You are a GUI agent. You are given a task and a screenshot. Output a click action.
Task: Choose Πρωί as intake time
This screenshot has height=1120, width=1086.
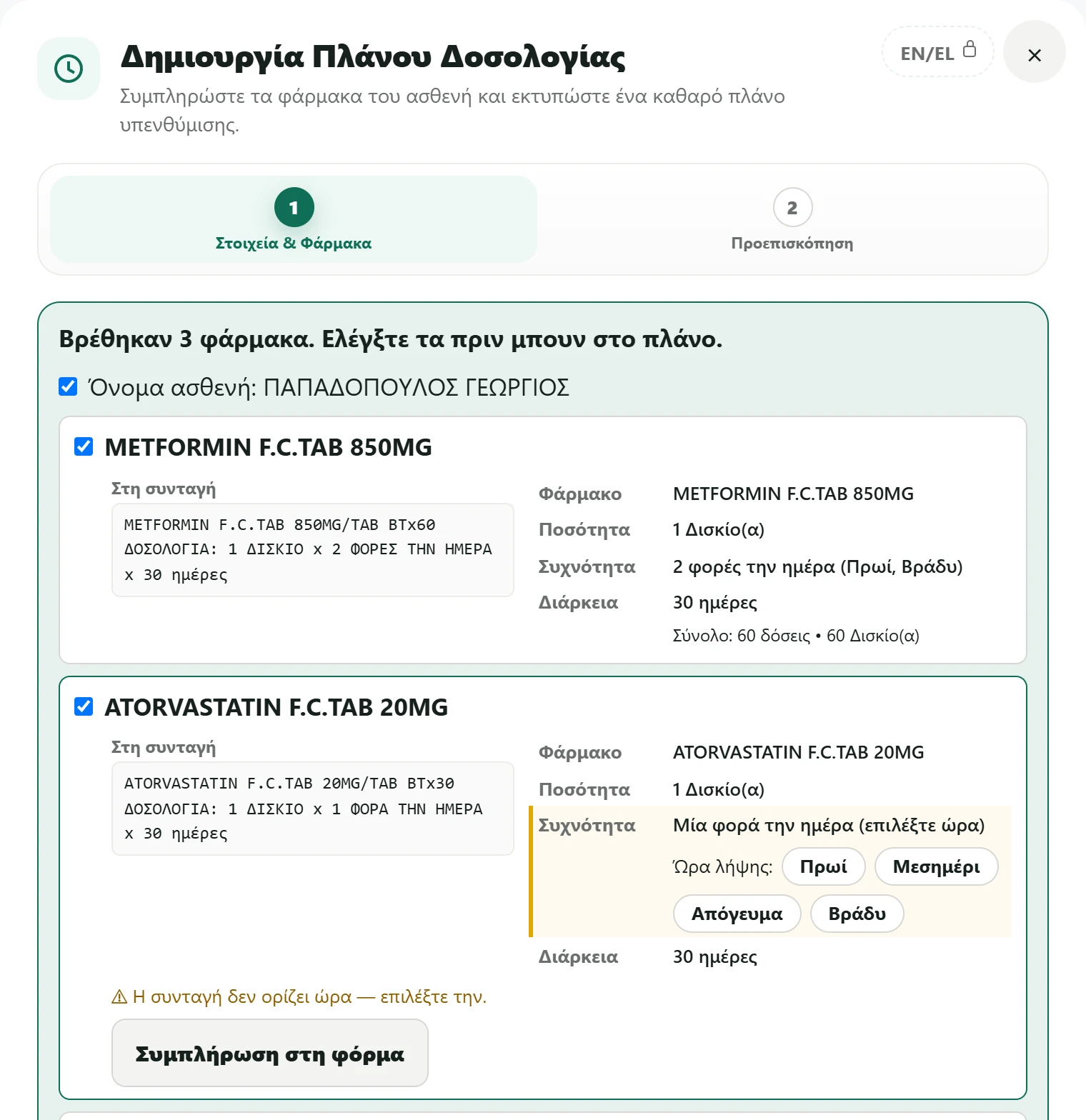[x=823, y=866]
